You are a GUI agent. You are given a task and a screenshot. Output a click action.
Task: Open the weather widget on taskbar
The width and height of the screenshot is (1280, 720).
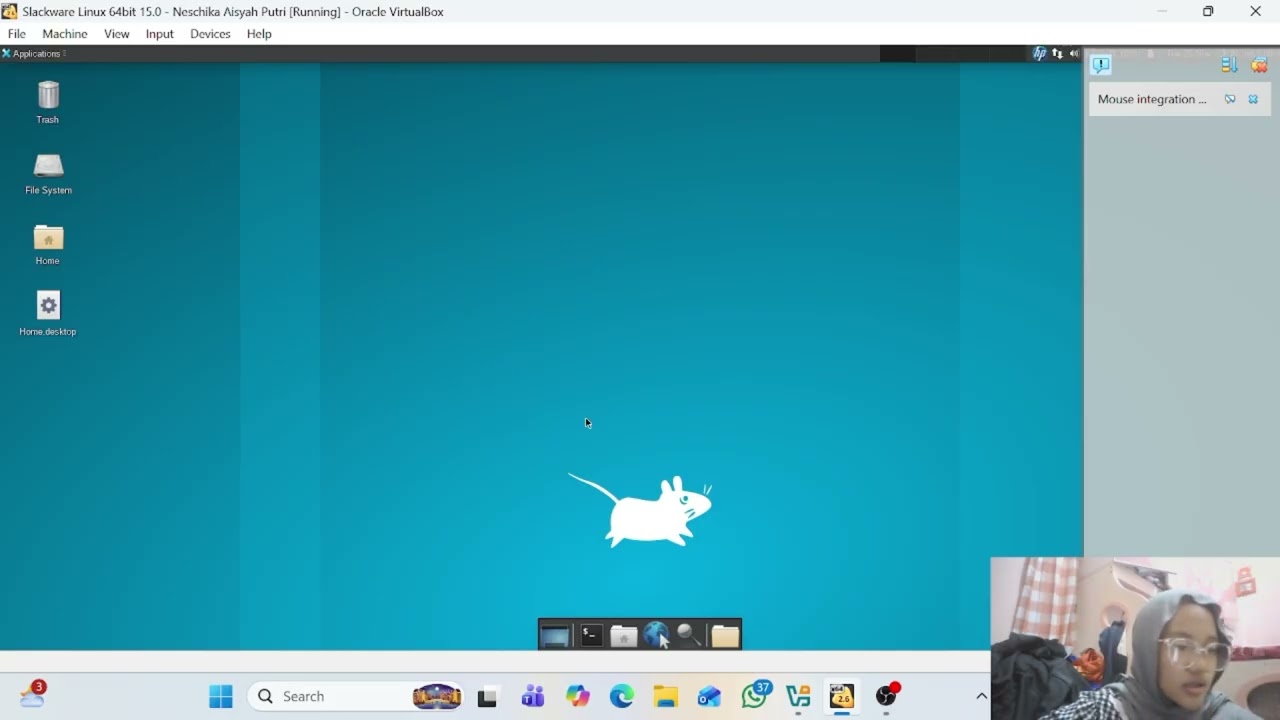pos(32,694)
